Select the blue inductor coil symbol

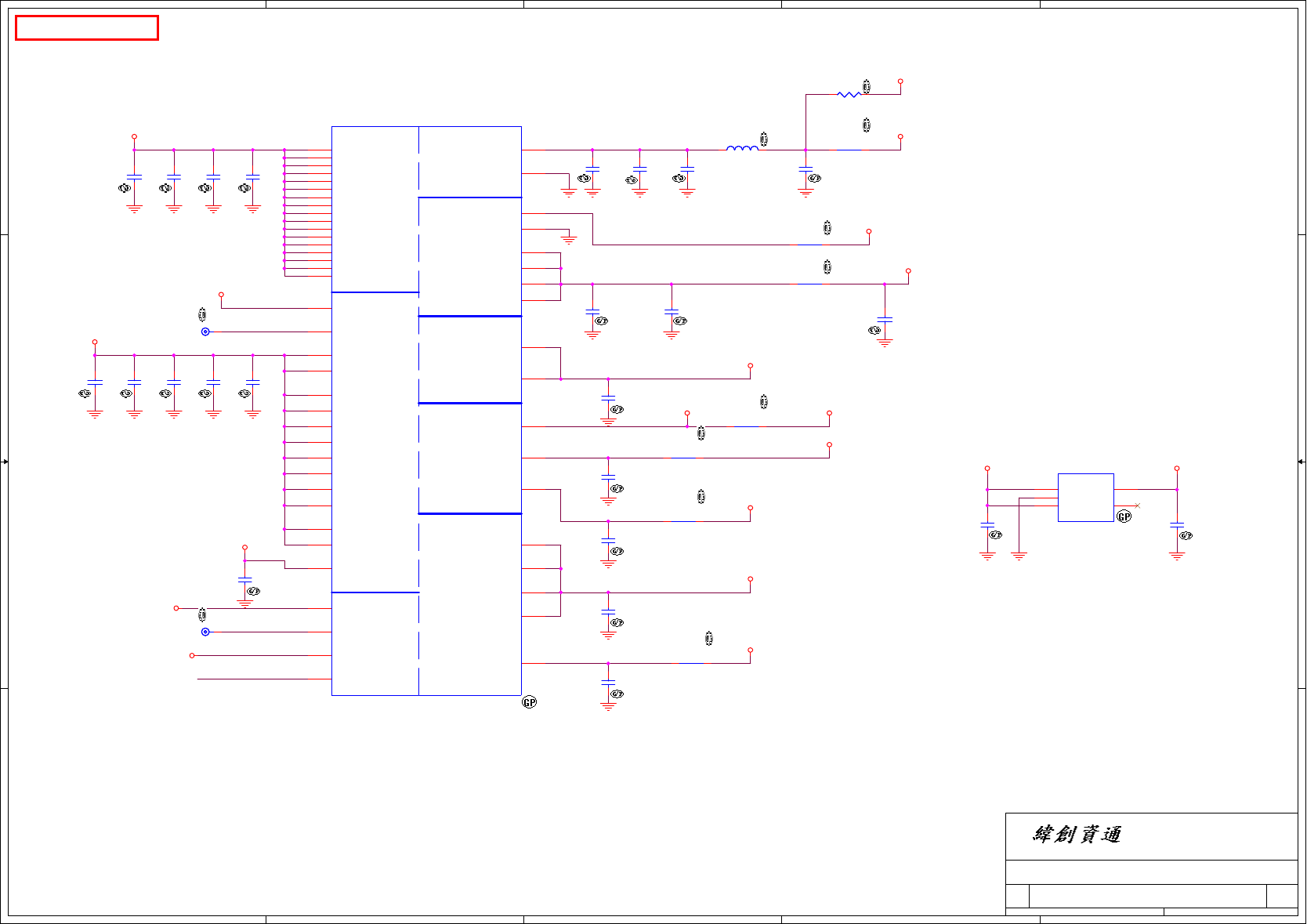pos(742,147)
